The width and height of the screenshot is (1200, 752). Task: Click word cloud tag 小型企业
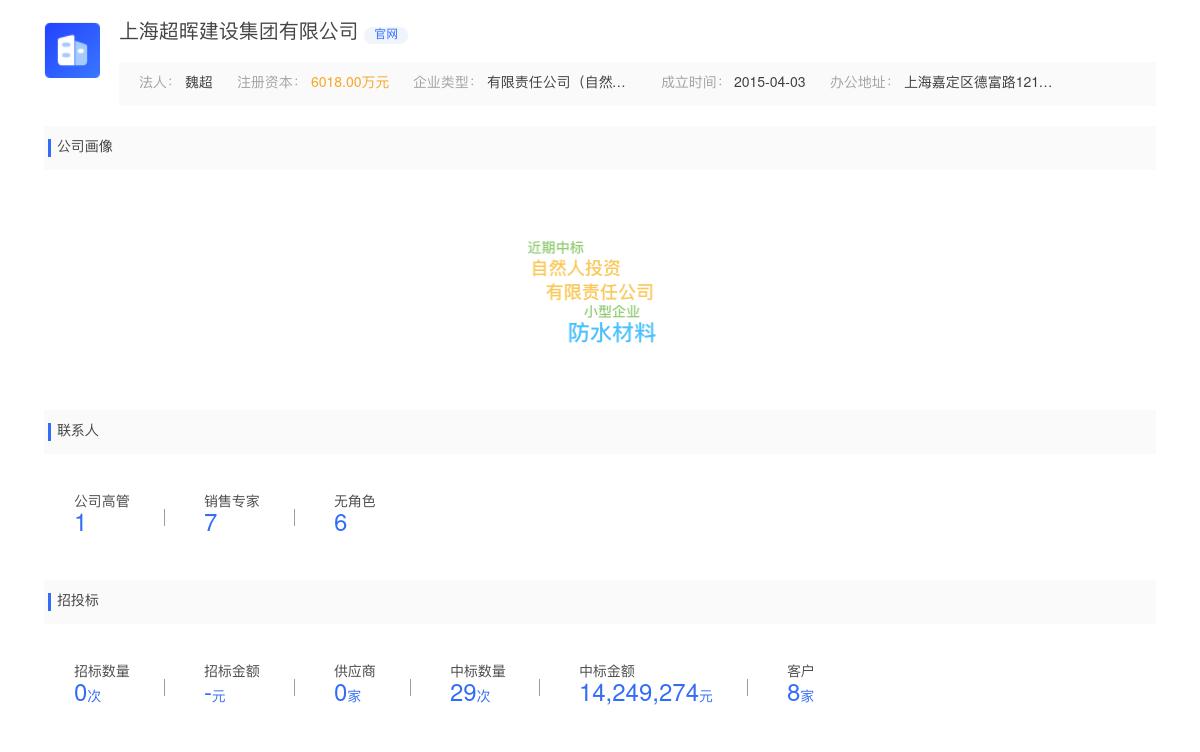(612, 312)
